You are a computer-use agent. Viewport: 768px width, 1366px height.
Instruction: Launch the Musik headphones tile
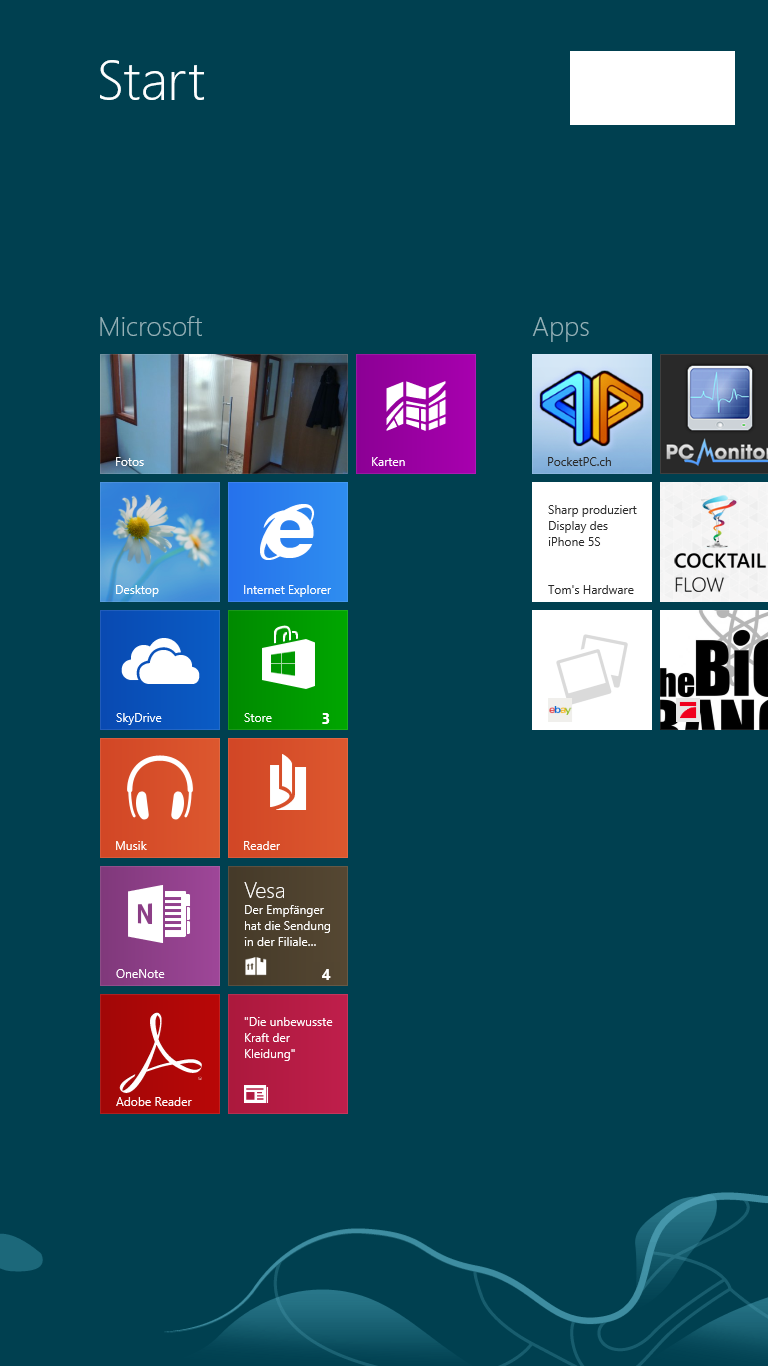tap(160, 798)
